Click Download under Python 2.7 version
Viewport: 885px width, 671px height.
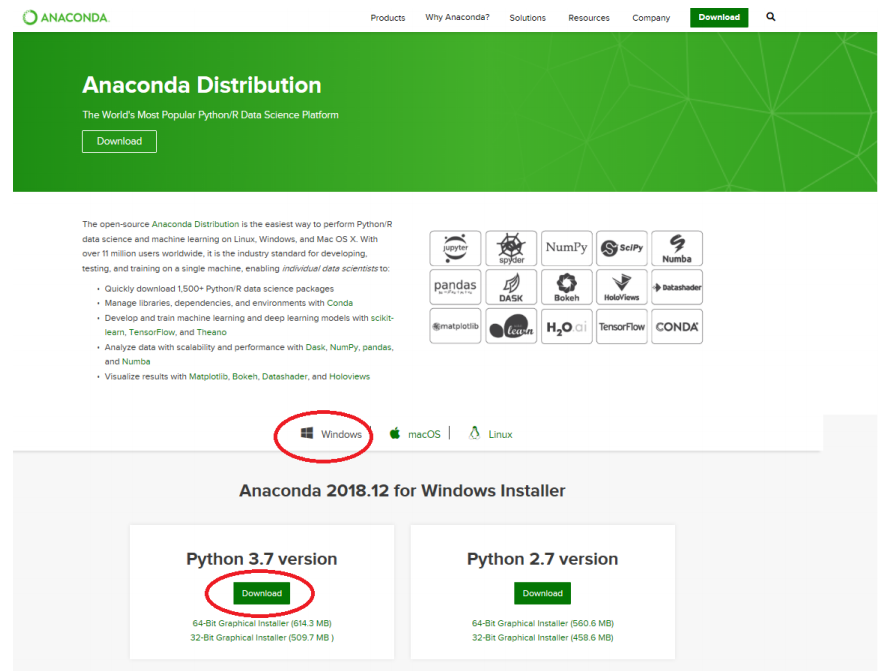tap(543, 593)
